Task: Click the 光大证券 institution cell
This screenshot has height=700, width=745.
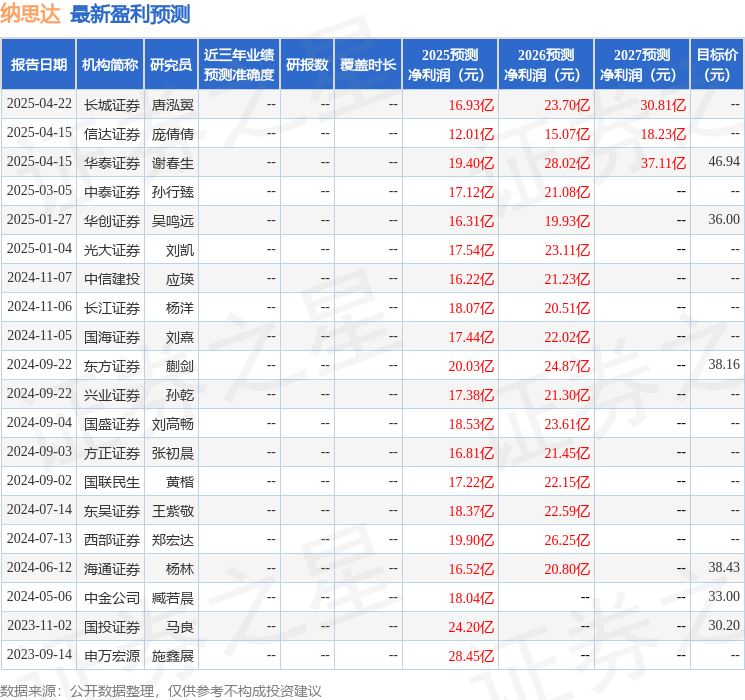Action: (x=112, y=250)
